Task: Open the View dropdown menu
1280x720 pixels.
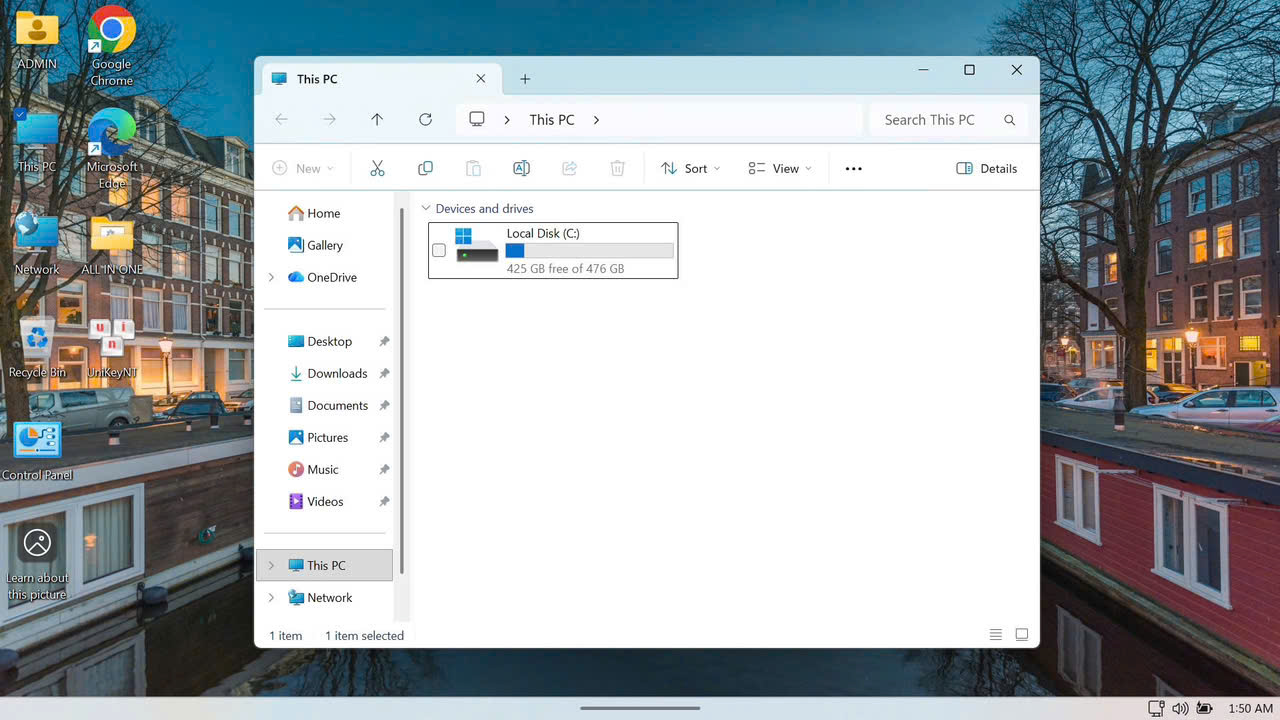Action: pos(780,169)
